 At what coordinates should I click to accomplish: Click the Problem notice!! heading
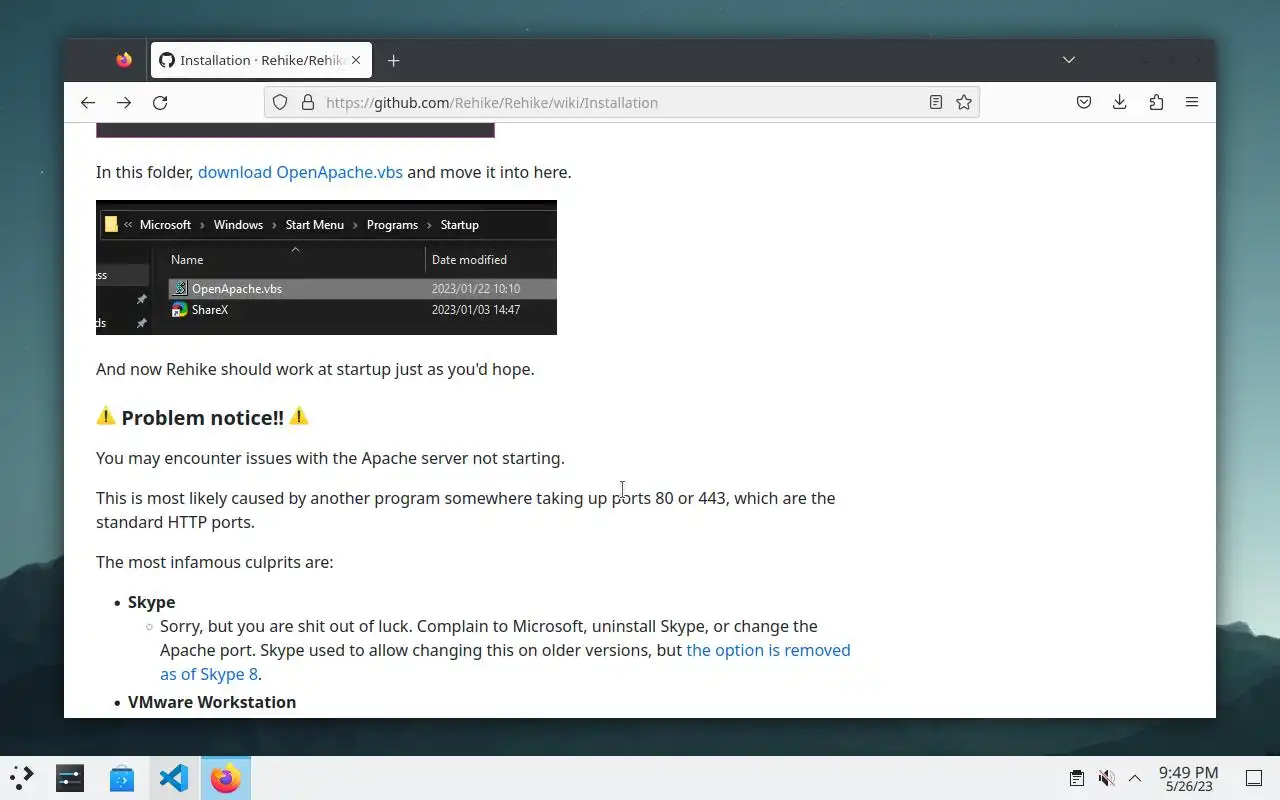coord(202,417)
